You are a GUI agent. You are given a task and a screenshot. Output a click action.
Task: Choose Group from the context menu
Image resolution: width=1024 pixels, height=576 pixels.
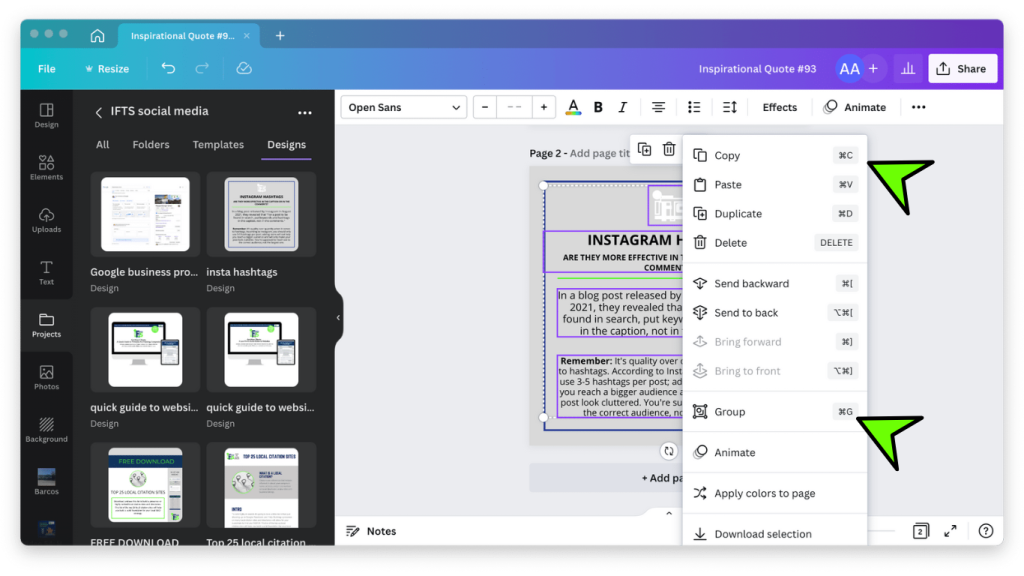pyautogui.click(x=775, y=411)
